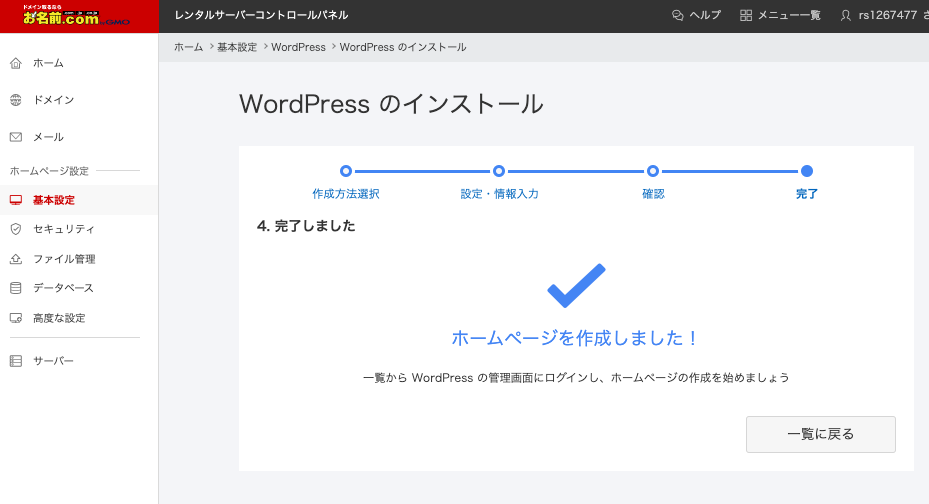Click the 設定・情報入力 step circle

click(x=499, y=171)
